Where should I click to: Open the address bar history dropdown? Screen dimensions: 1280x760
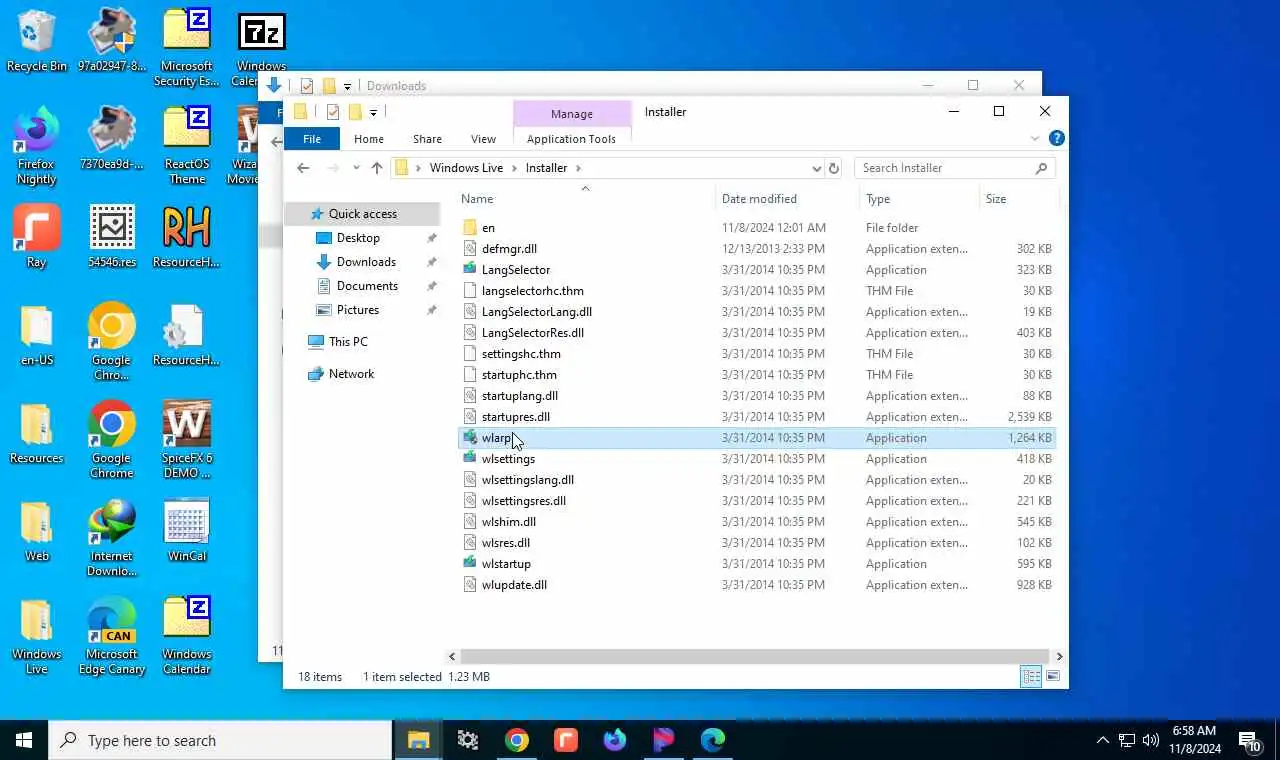(816, 168)
